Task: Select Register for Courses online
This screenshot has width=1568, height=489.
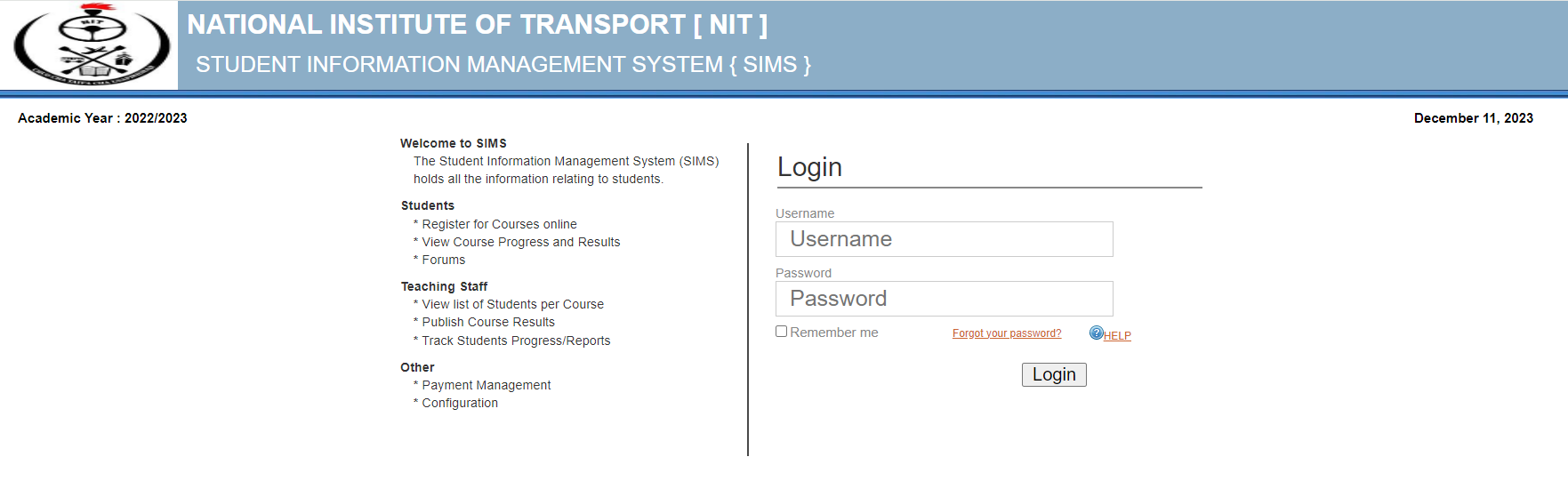Action: [499, 224]
